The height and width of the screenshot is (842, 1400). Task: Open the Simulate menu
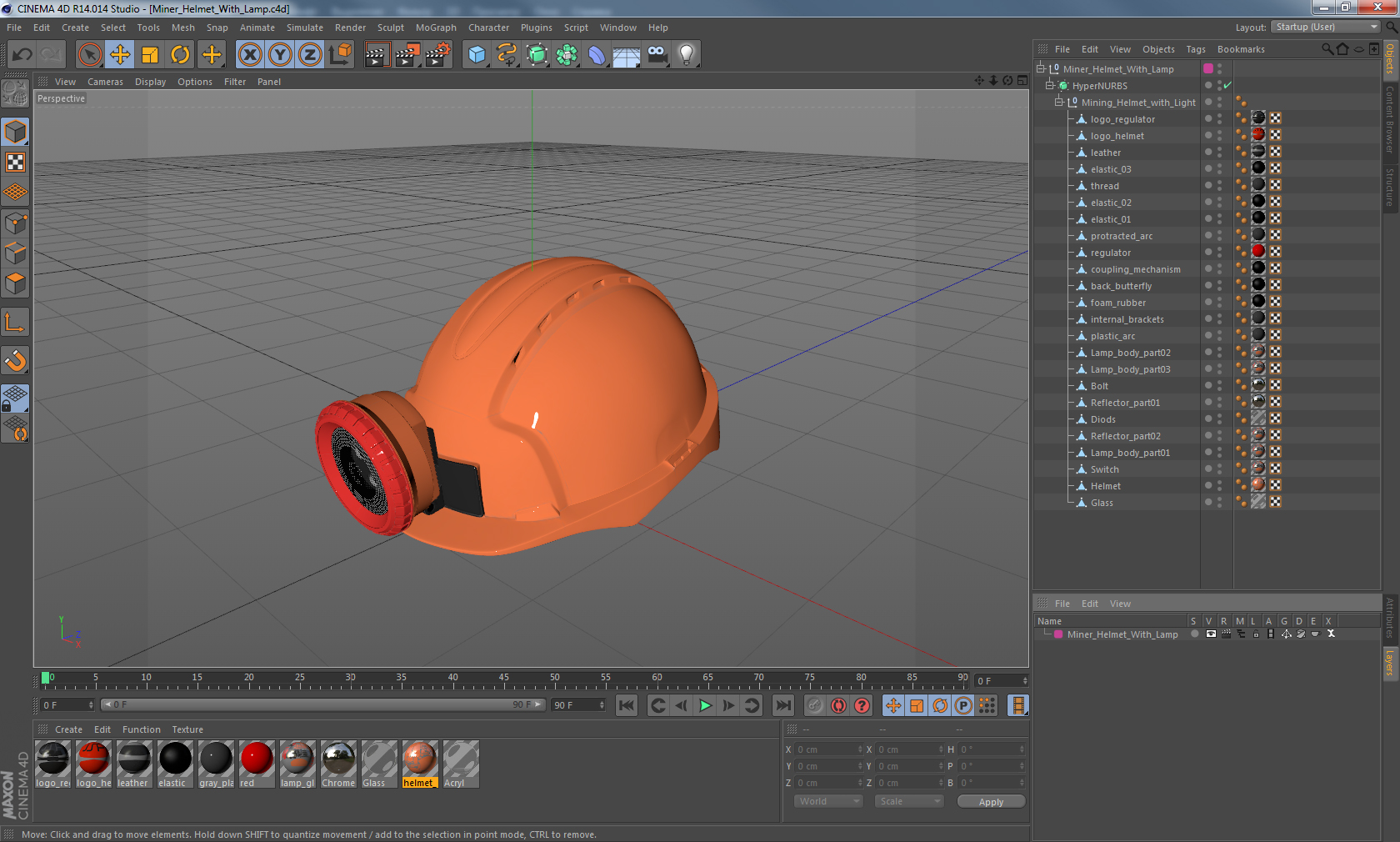pos(305,28)
